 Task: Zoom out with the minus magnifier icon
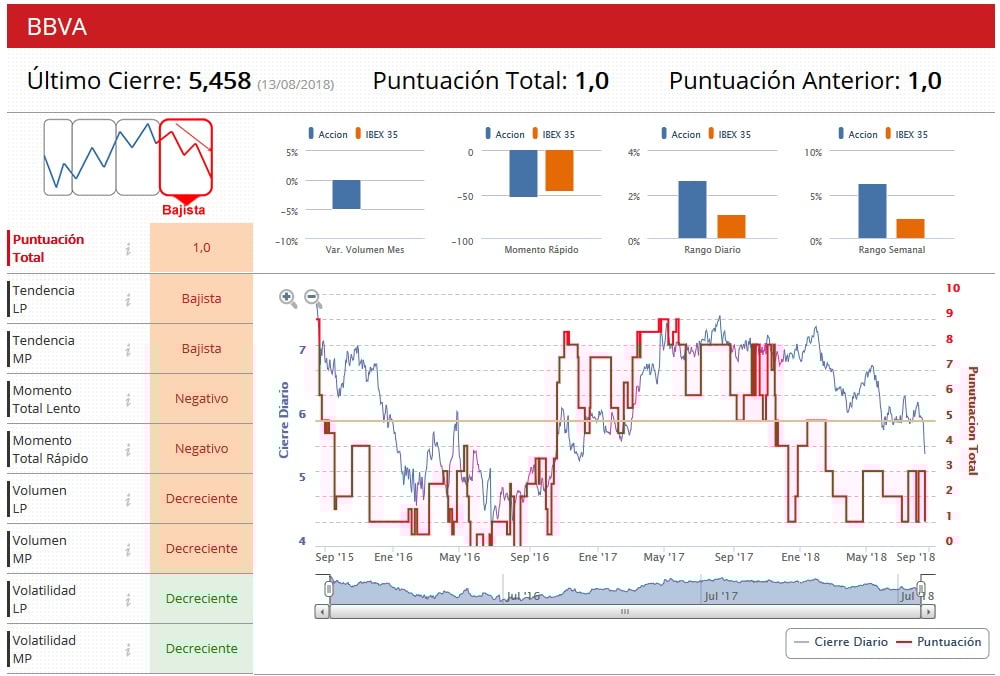click(x=312, y=298)
